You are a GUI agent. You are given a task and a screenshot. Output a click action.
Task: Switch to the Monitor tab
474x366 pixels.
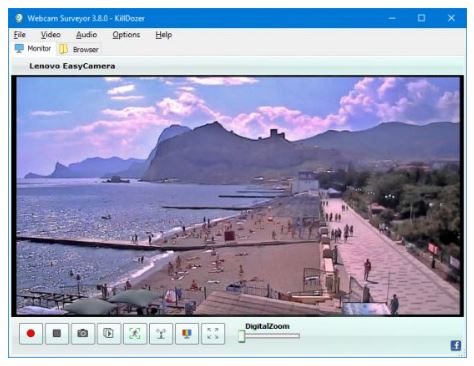pos(33,49)
